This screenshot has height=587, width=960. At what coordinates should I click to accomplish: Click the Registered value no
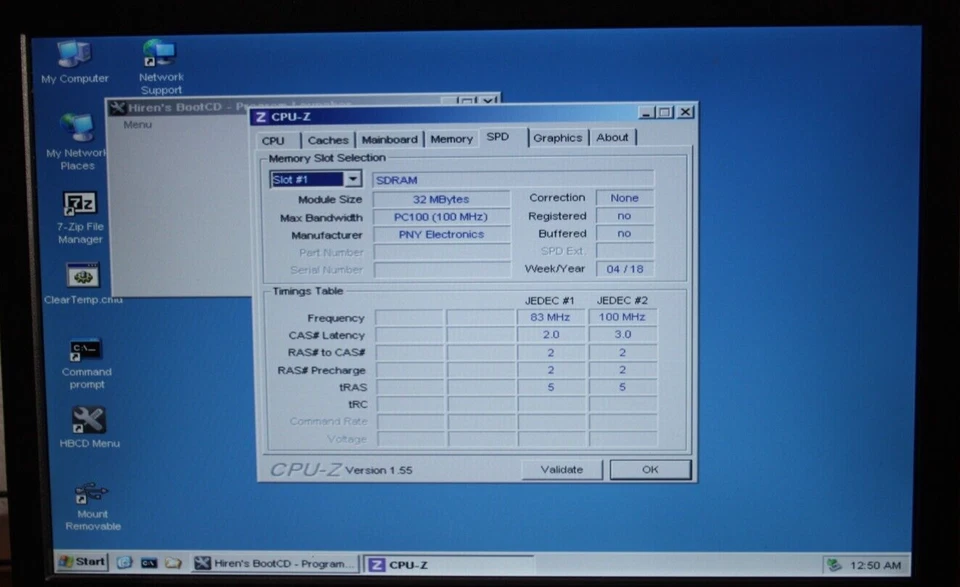tap(624, 215)
